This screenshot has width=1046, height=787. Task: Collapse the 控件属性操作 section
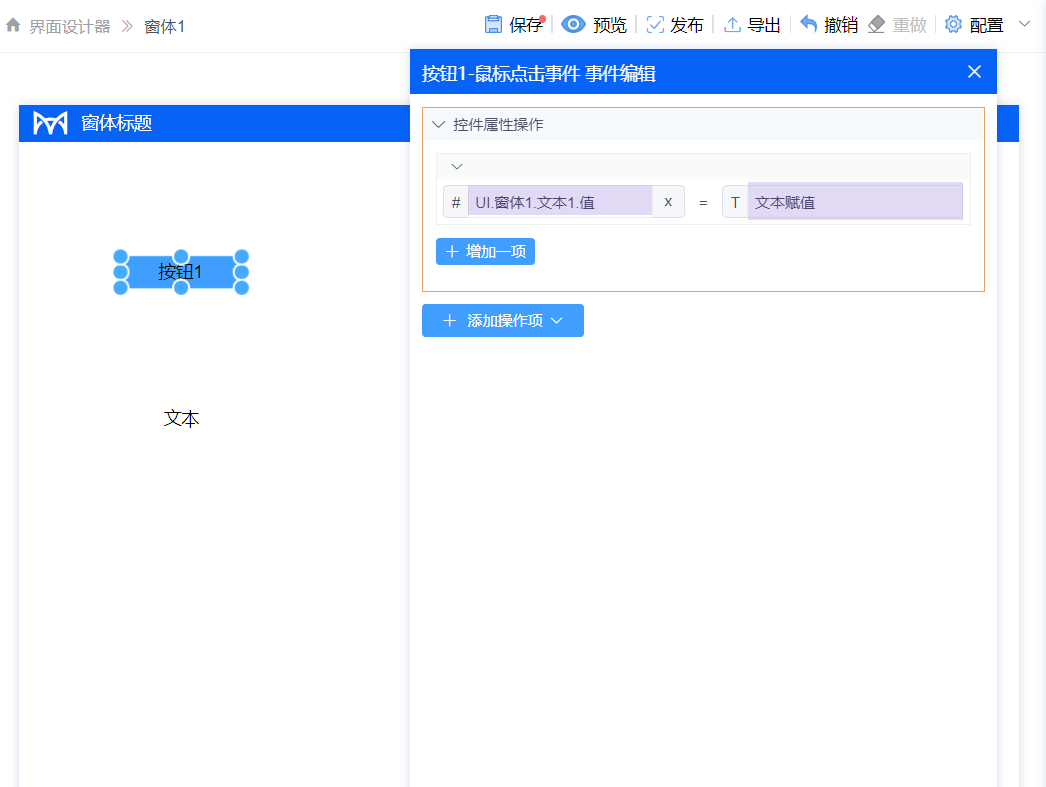coord(438,124)
